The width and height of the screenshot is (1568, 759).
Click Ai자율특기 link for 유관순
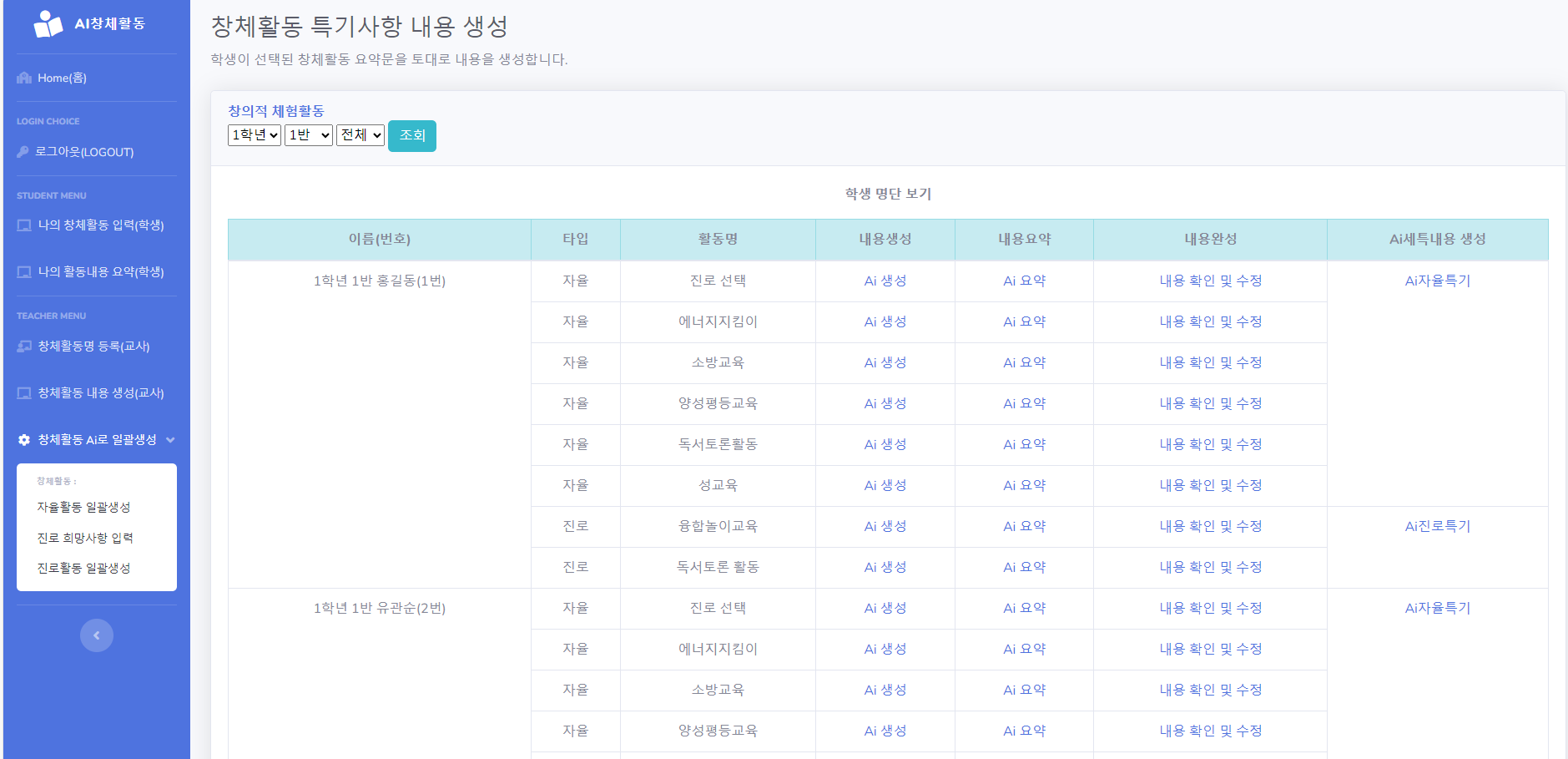click(x=1438, y=609)
